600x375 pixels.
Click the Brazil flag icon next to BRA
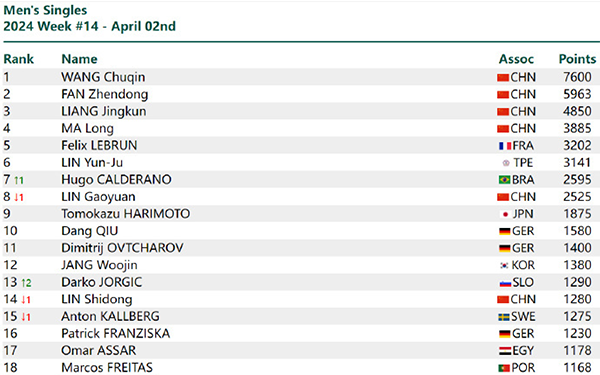[505, 180]
